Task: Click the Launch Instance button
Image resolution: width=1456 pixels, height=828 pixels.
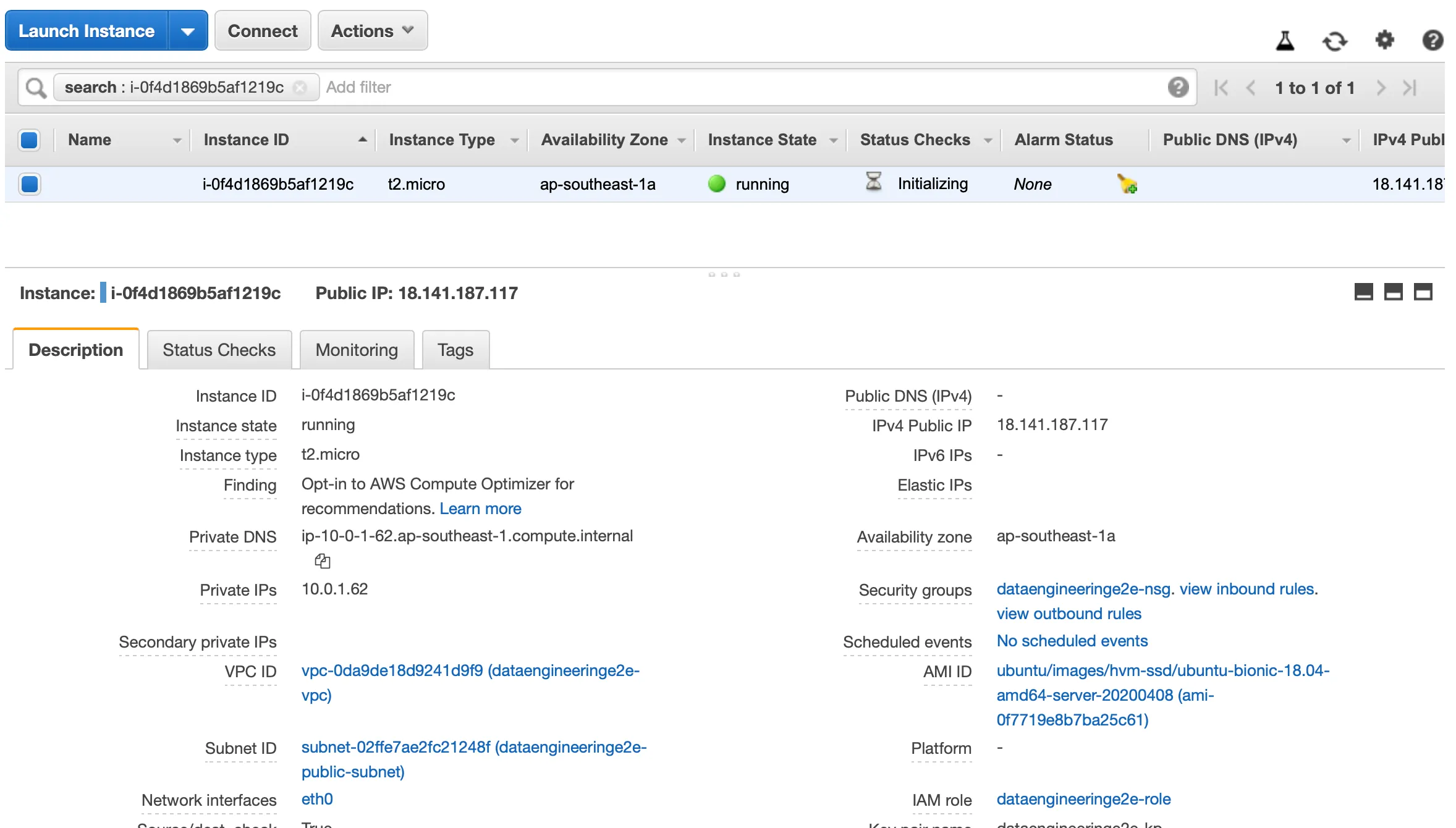Action: tap(87, 31)
